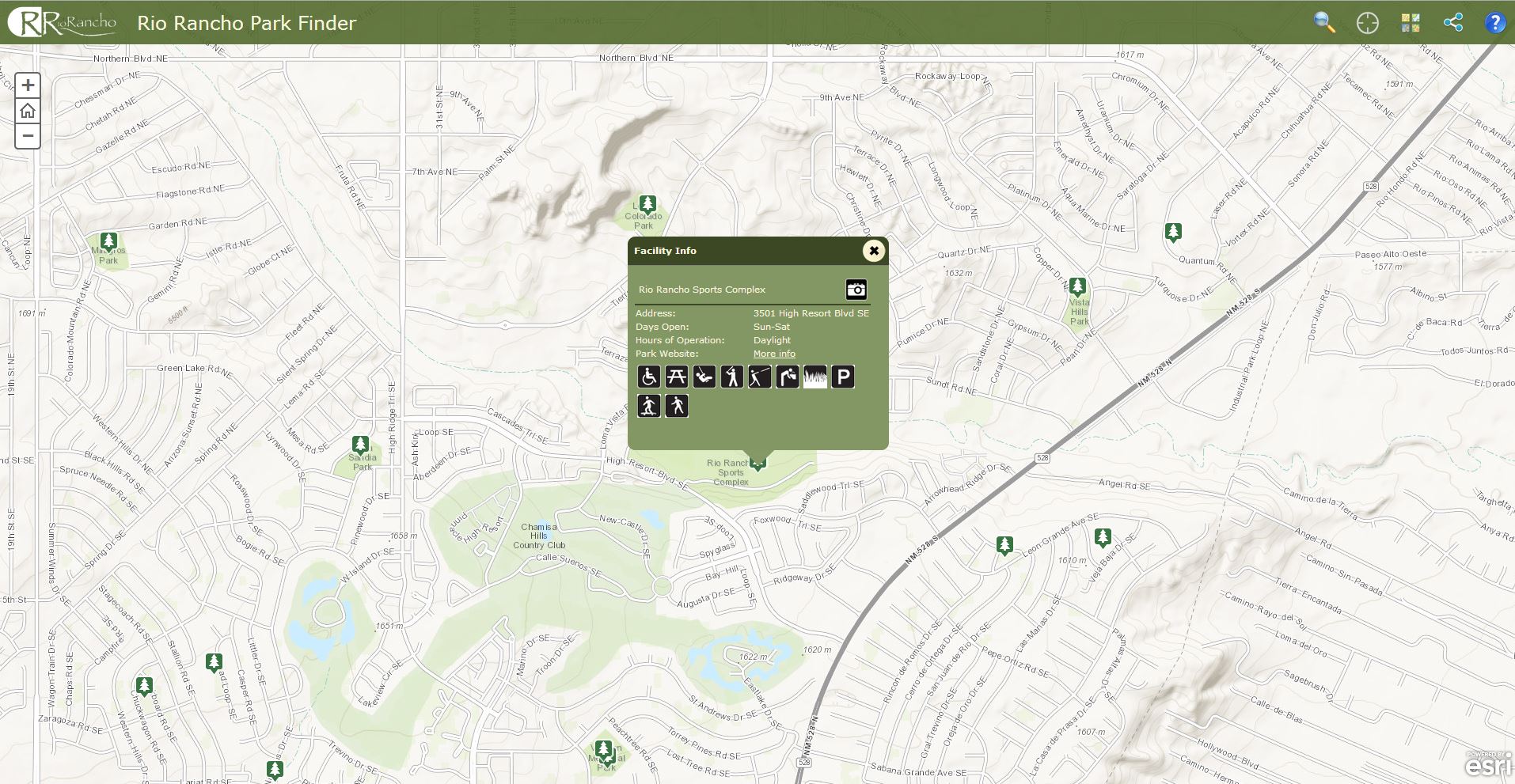Open park marker near Stallion Rd SE
The height and width of the screenshot is (784, 1515).
pos(214,662)
